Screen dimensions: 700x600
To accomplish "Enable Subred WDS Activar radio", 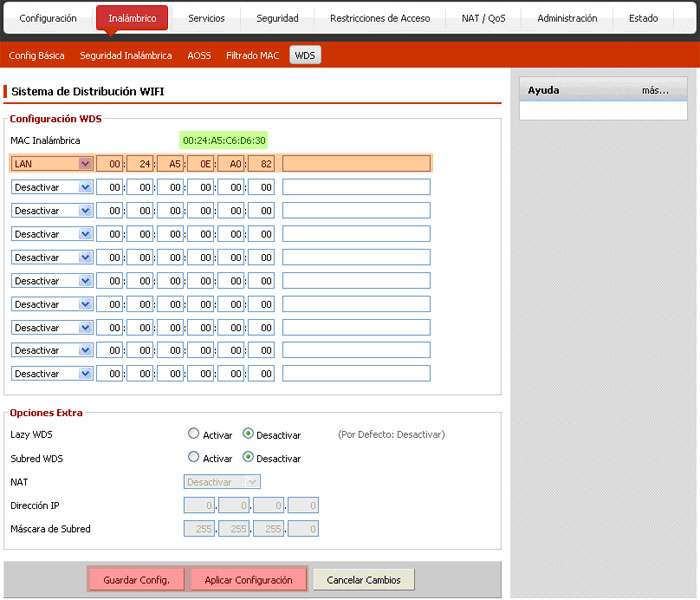I will click(194, 458).
